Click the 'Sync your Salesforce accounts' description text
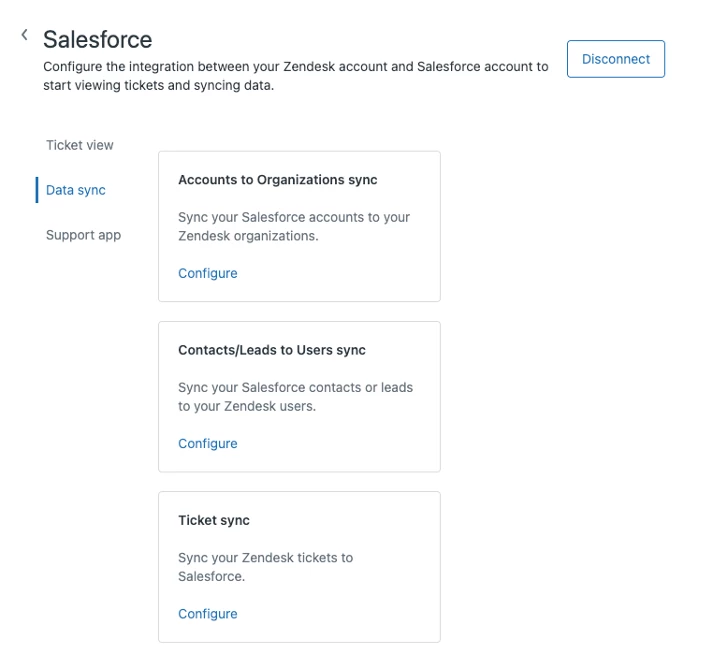 [x=294, y=227]
